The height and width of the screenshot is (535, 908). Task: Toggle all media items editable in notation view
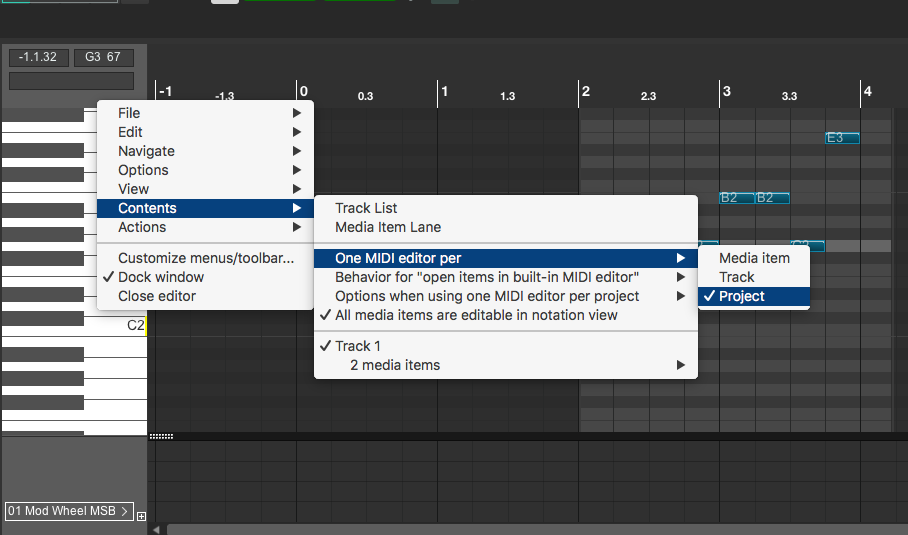pyautogui.click(x=476, y=315)
